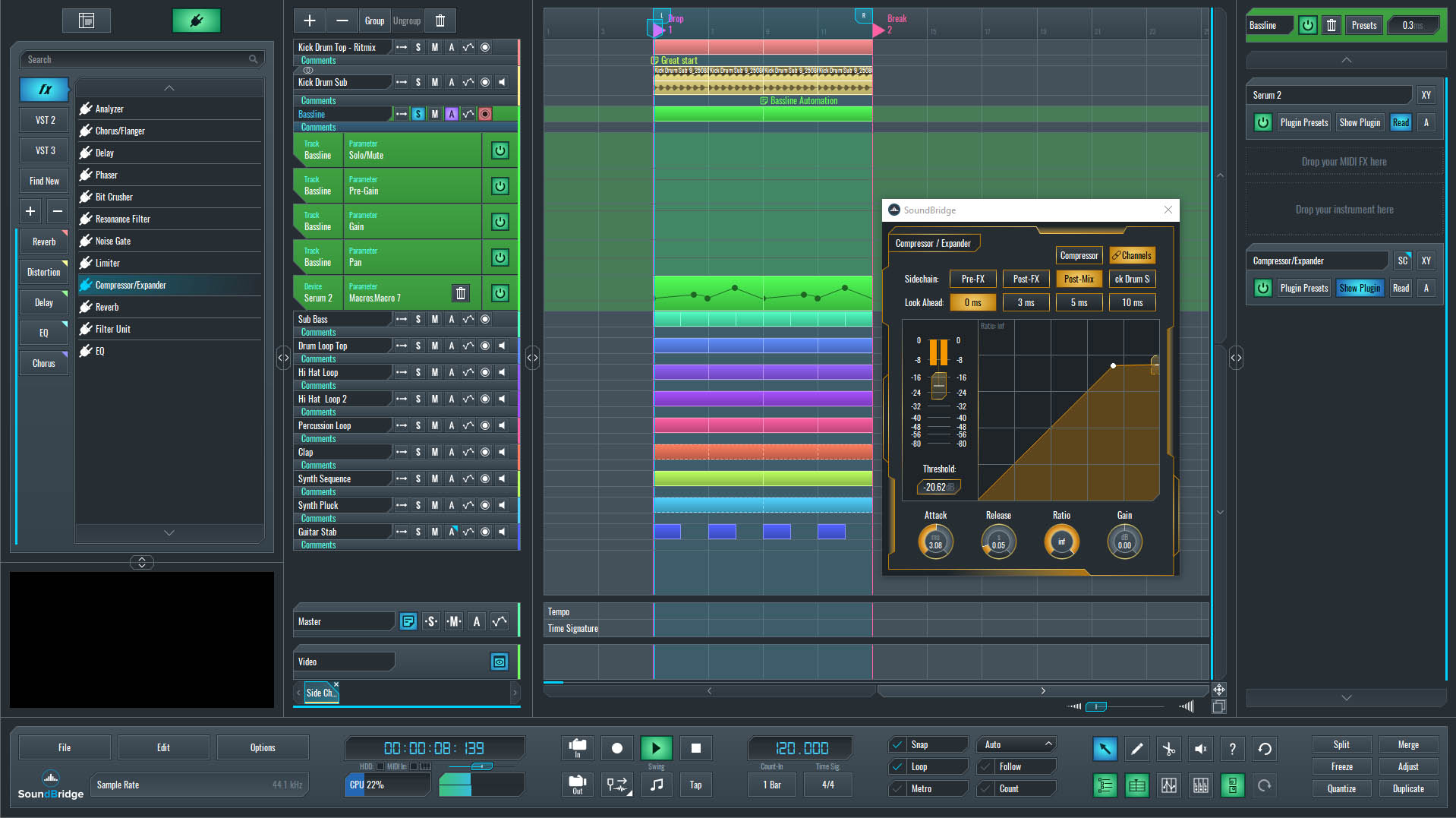Click the Quantize button
Screen dimensions: 1456x818
pos(1341,788)
